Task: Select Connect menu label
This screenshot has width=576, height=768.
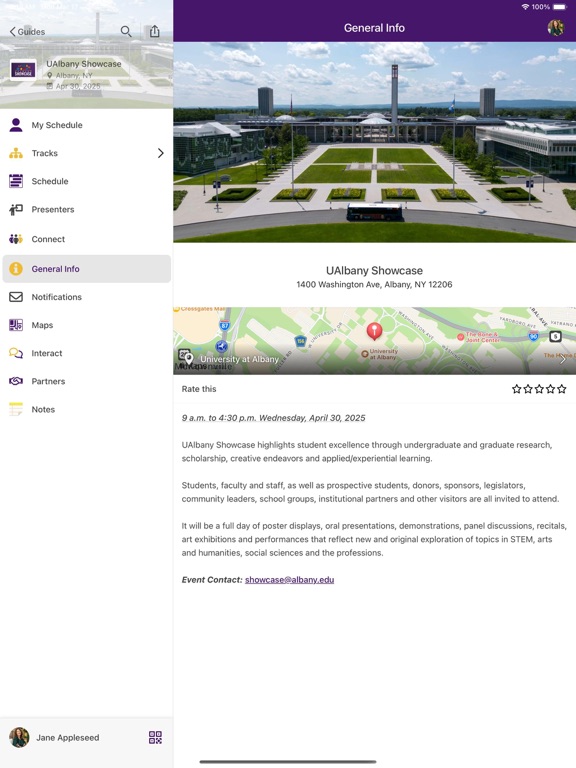Action: (48, 239)
